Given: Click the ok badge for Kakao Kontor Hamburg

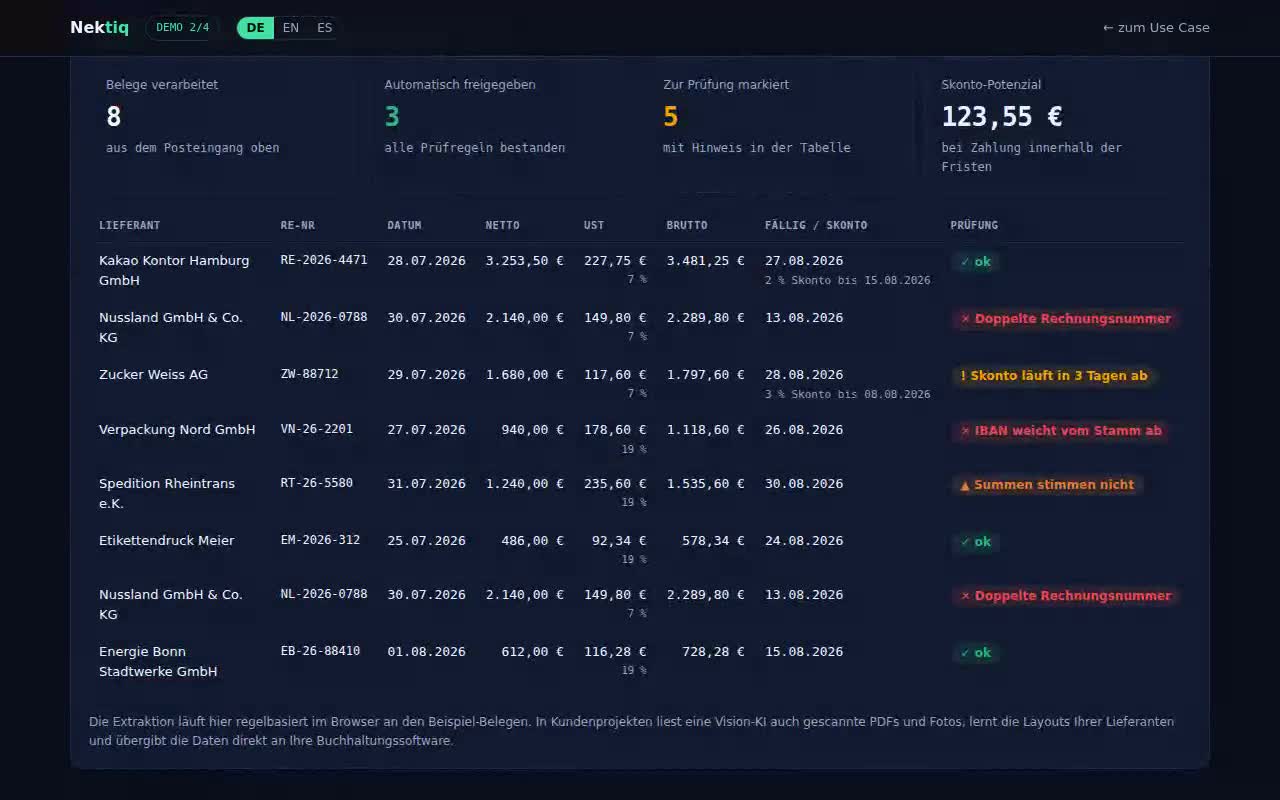Looking at the screenshot, I should (975, 262).
